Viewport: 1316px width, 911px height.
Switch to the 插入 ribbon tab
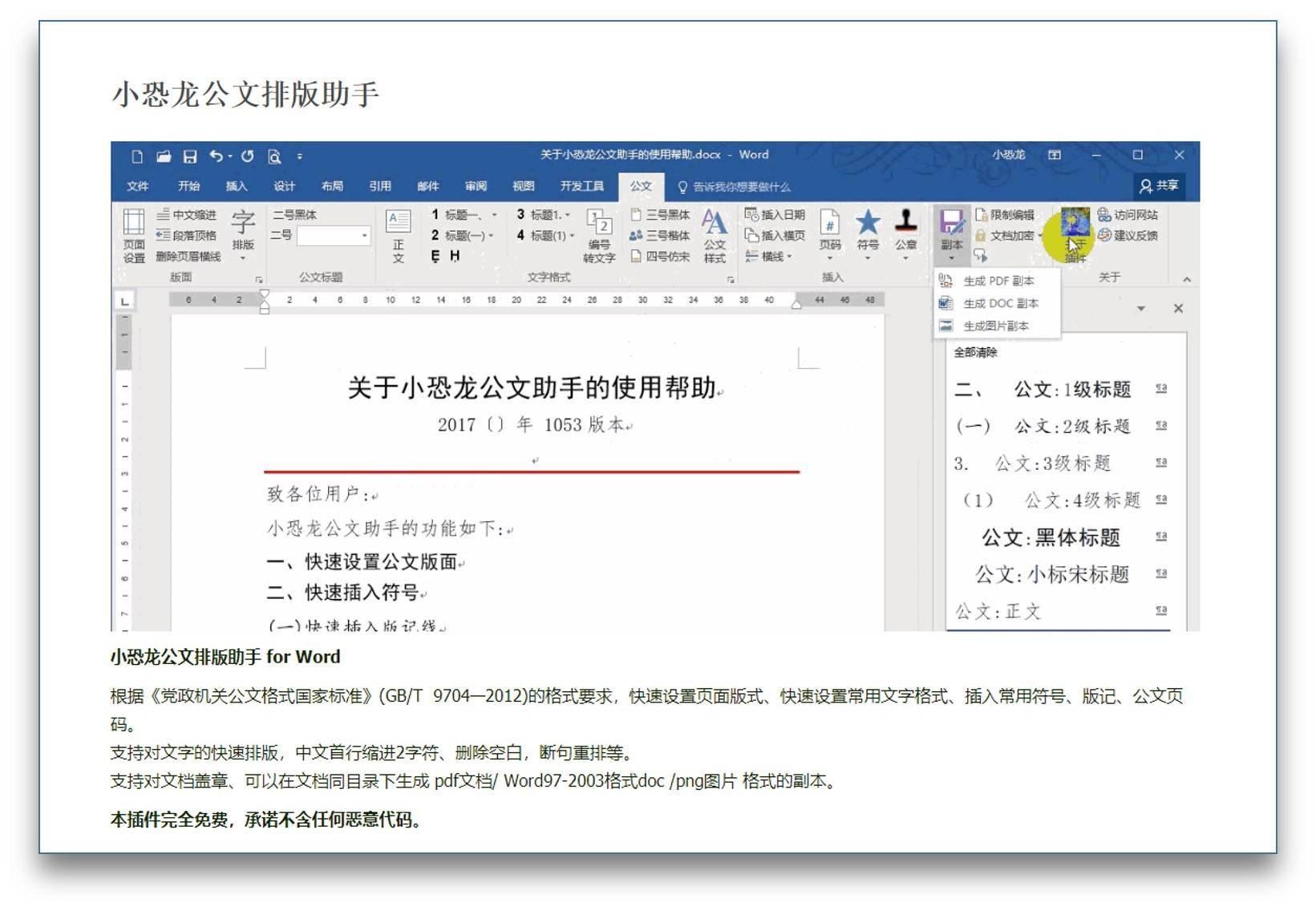pyautogui.click(x=237, y=186)
